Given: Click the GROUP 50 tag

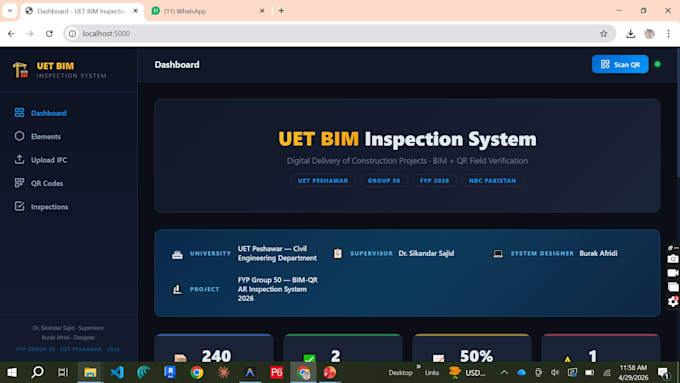Looking at the screenshot, I should coord(384,180).
